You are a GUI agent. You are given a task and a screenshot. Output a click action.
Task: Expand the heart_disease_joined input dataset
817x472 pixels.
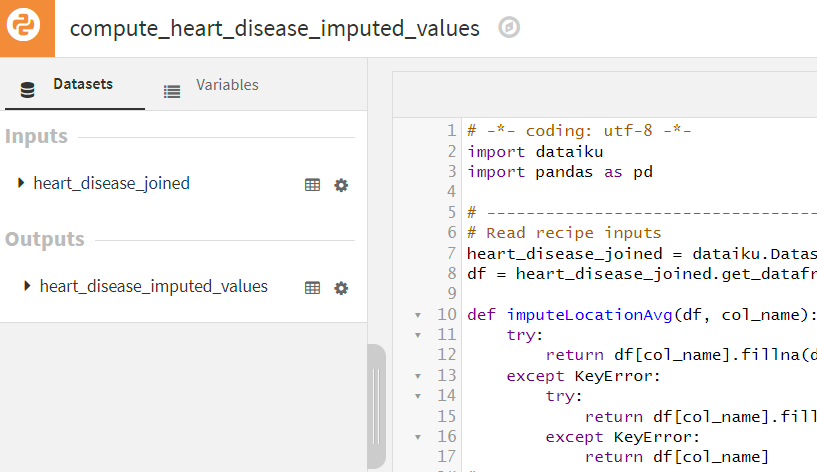coord(21,183)
